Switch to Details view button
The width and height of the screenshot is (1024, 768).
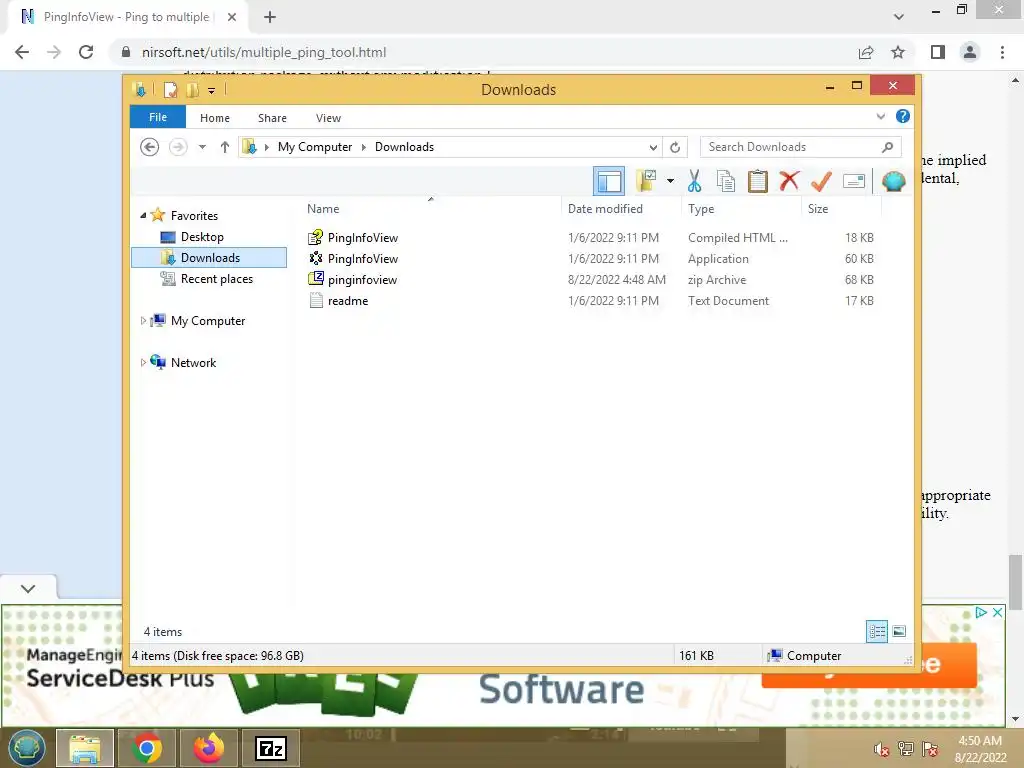coord(876,631)
